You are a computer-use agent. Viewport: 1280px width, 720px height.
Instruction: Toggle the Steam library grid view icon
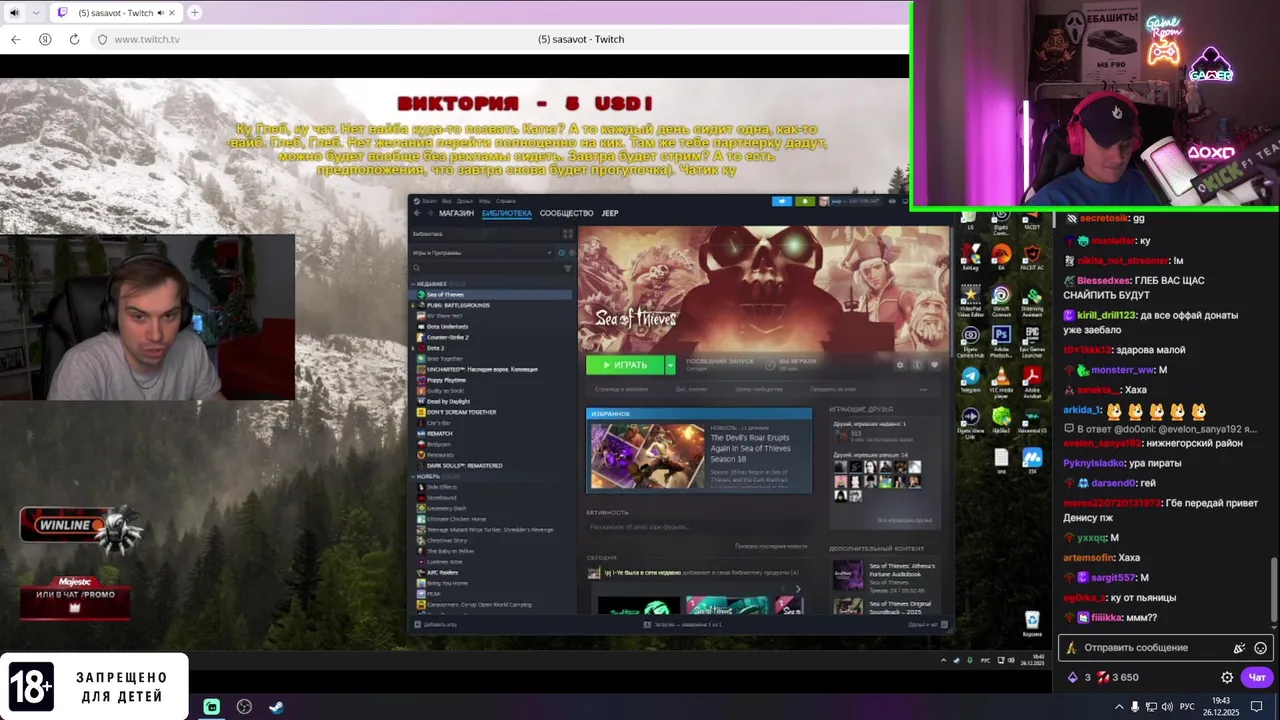pos(569,234)
